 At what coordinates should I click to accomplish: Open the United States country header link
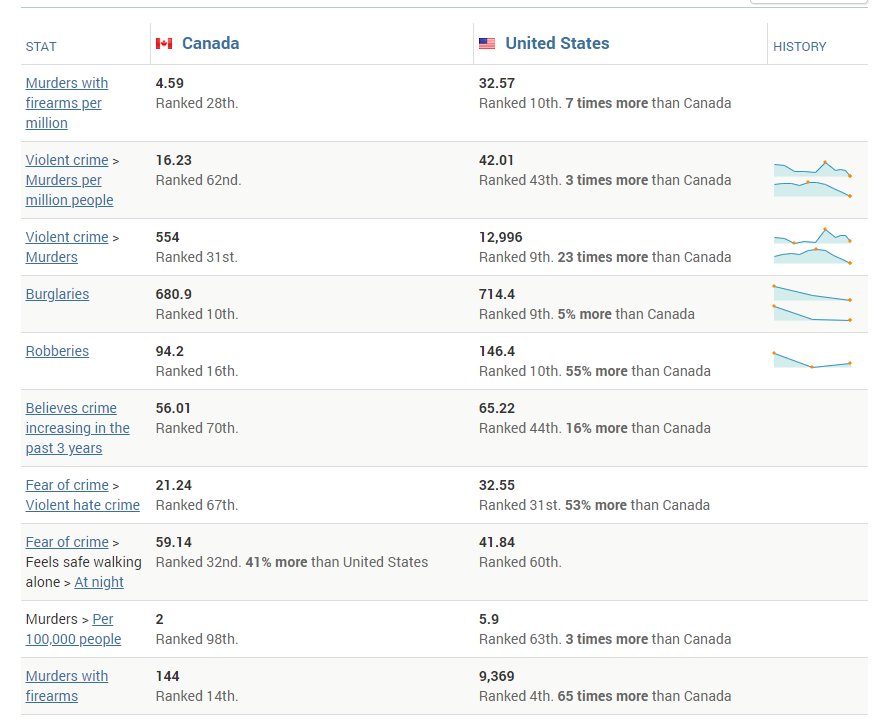tap(557, 43)
